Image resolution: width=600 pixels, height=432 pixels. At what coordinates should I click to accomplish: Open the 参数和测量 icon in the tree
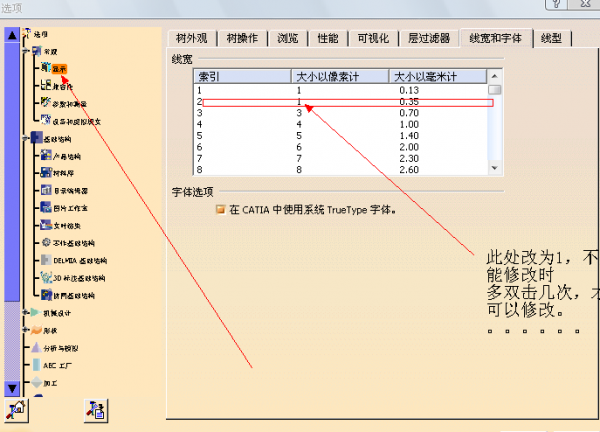[x=46, y=102]
